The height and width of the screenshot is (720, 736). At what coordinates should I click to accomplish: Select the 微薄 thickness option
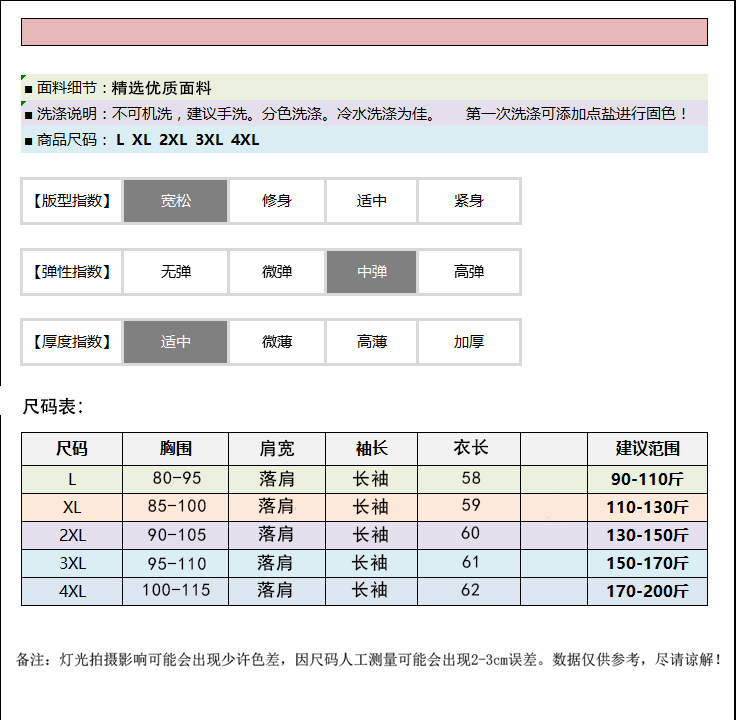coord(277,342)
